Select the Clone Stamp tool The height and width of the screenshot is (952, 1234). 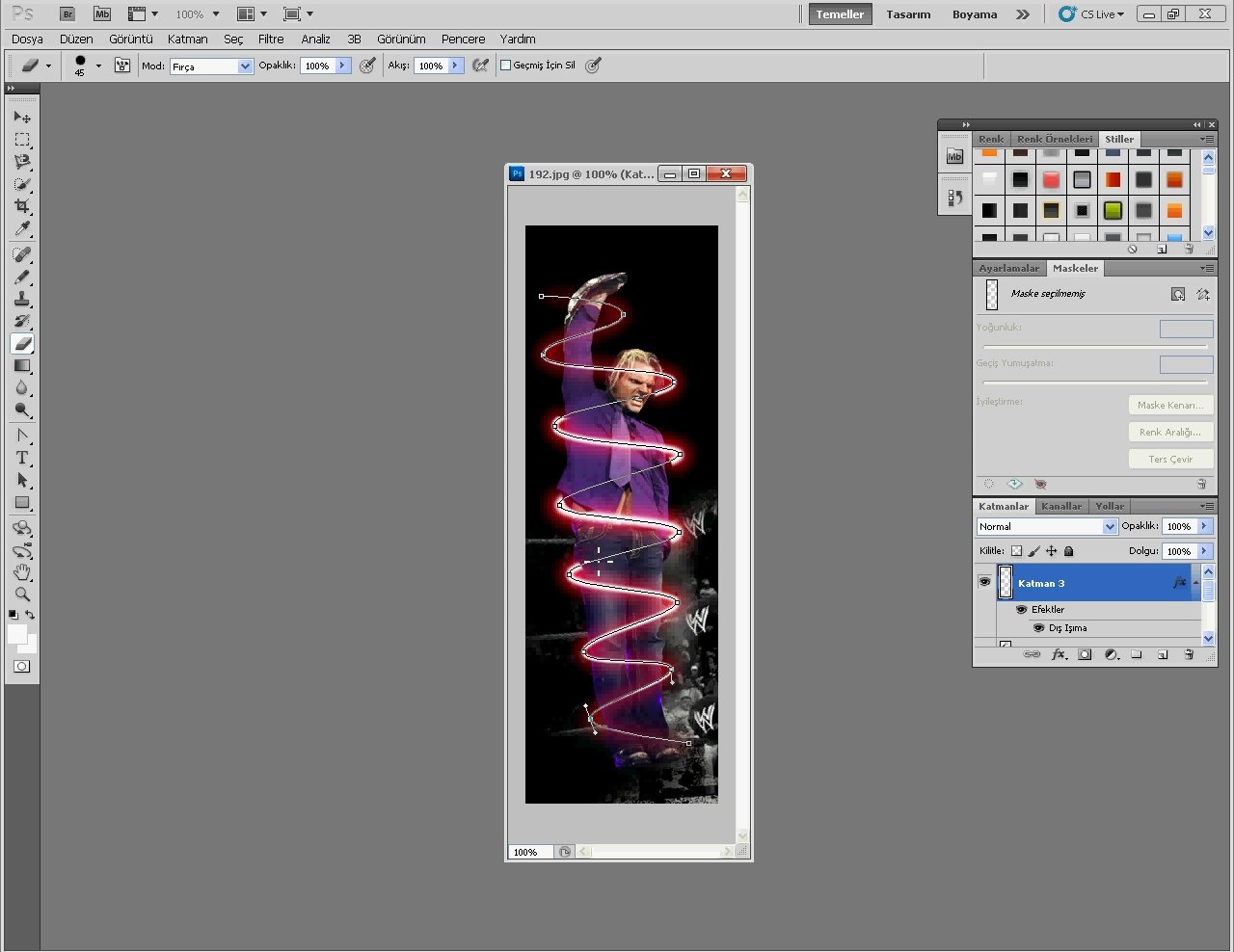coord(22,299)
